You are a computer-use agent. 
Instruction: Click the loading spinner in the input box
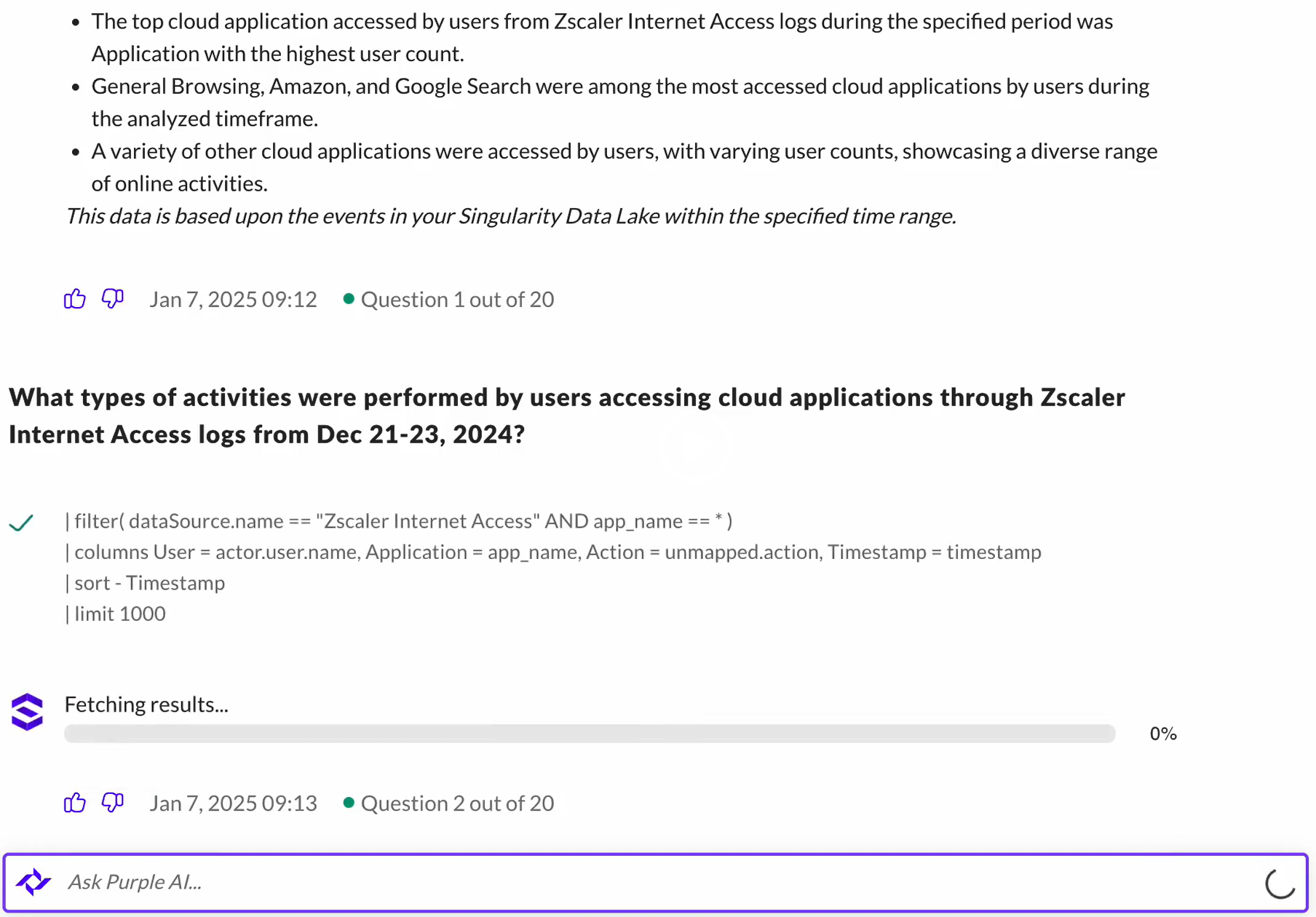tap(1279, 884)
